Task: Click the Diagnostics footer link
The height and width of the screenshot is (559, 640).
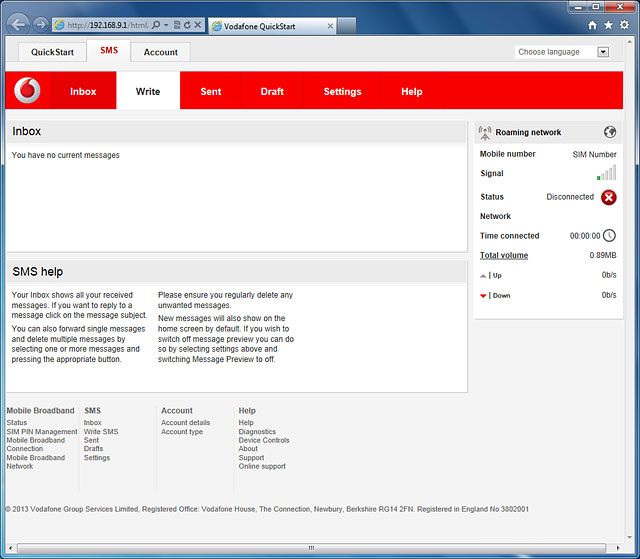Action: point(257,432)
